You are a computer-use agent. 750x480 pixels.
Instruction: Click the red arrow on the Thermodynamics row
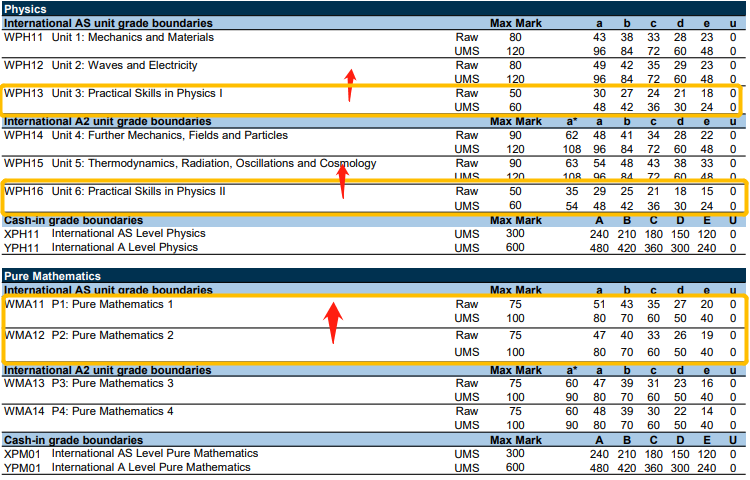[x=341, y=180]
